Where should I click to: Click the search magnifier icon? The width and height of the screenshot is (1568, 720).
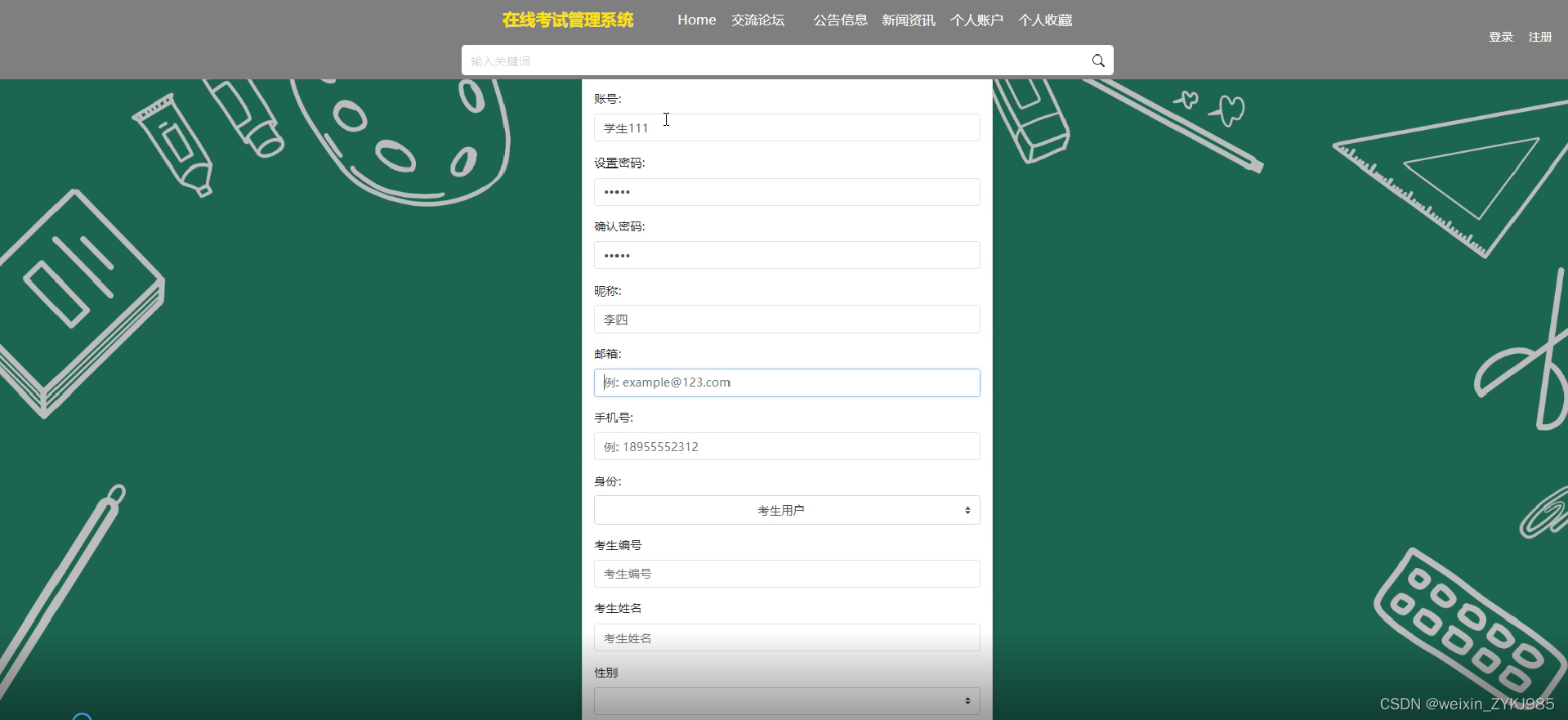pyautogui.click(x=1098, y=60)
